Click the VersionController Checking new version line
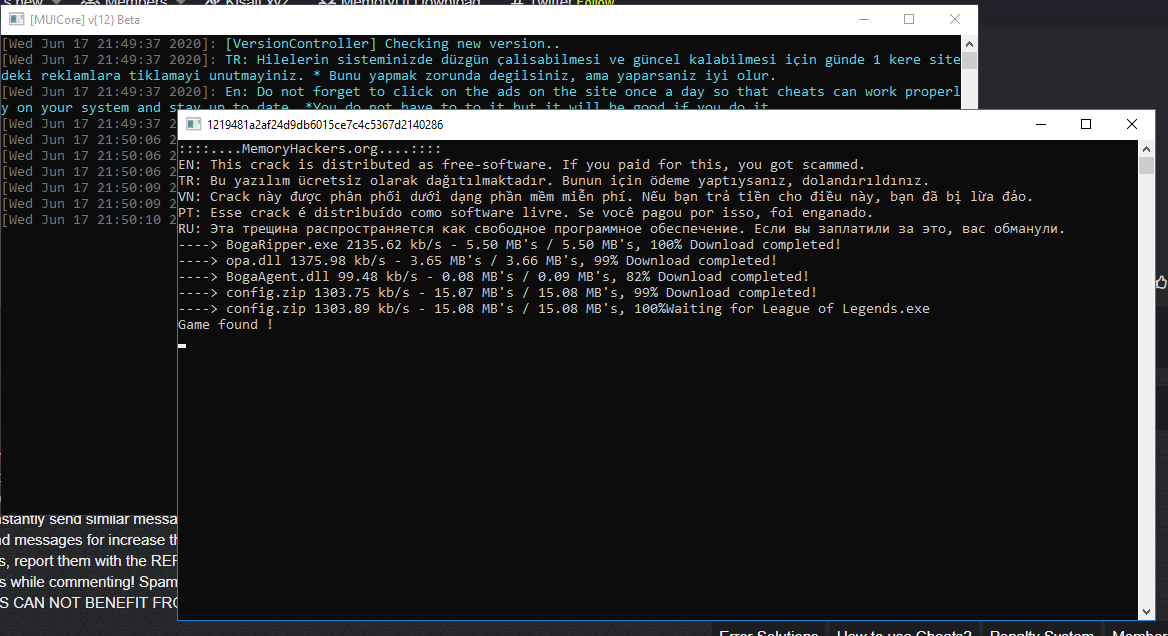This screenshot has height=636, width=1168. 281,44
